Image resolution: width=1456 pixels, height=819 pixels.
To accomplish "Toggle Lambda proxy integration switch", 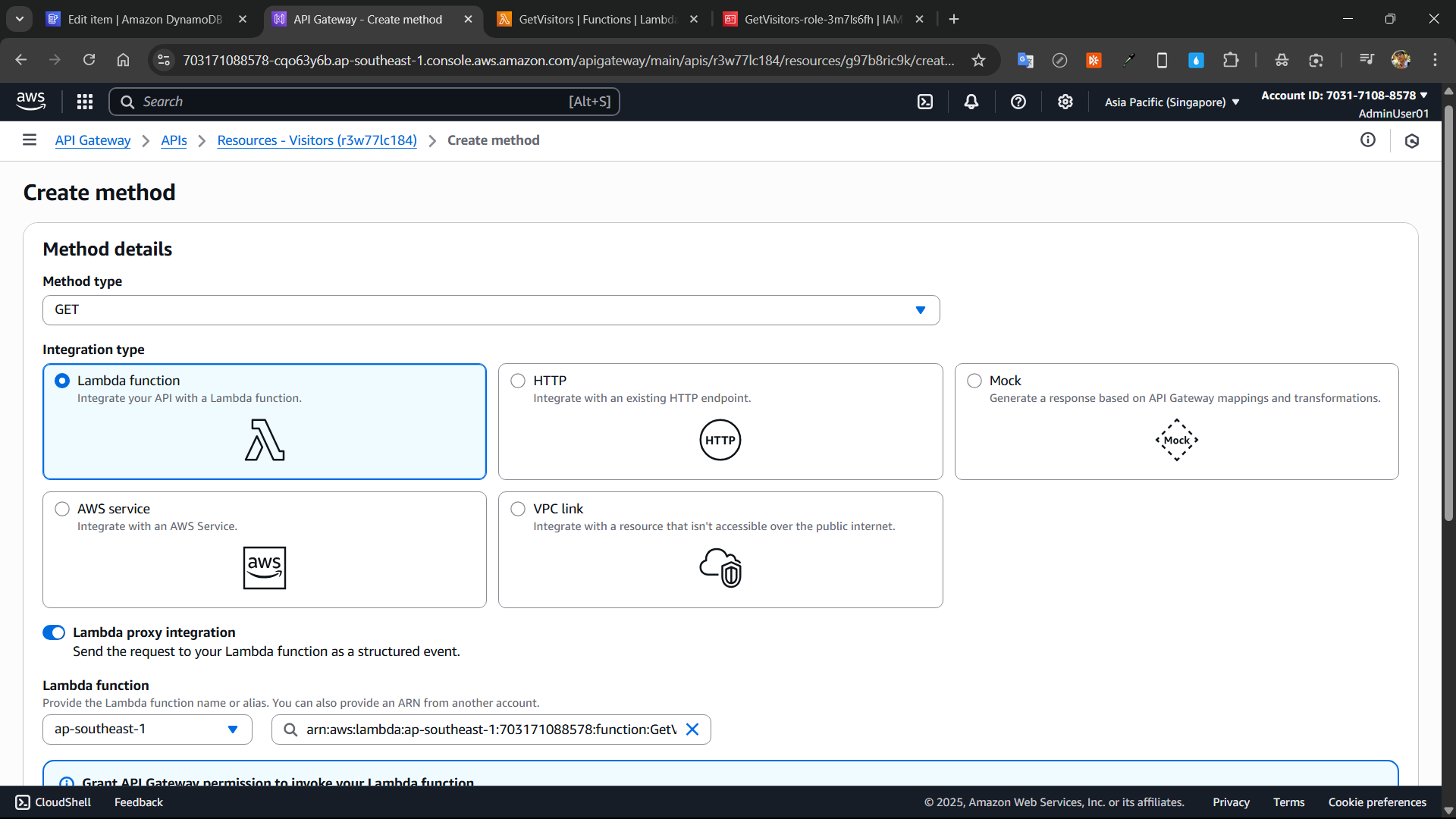I will [54, 632].
